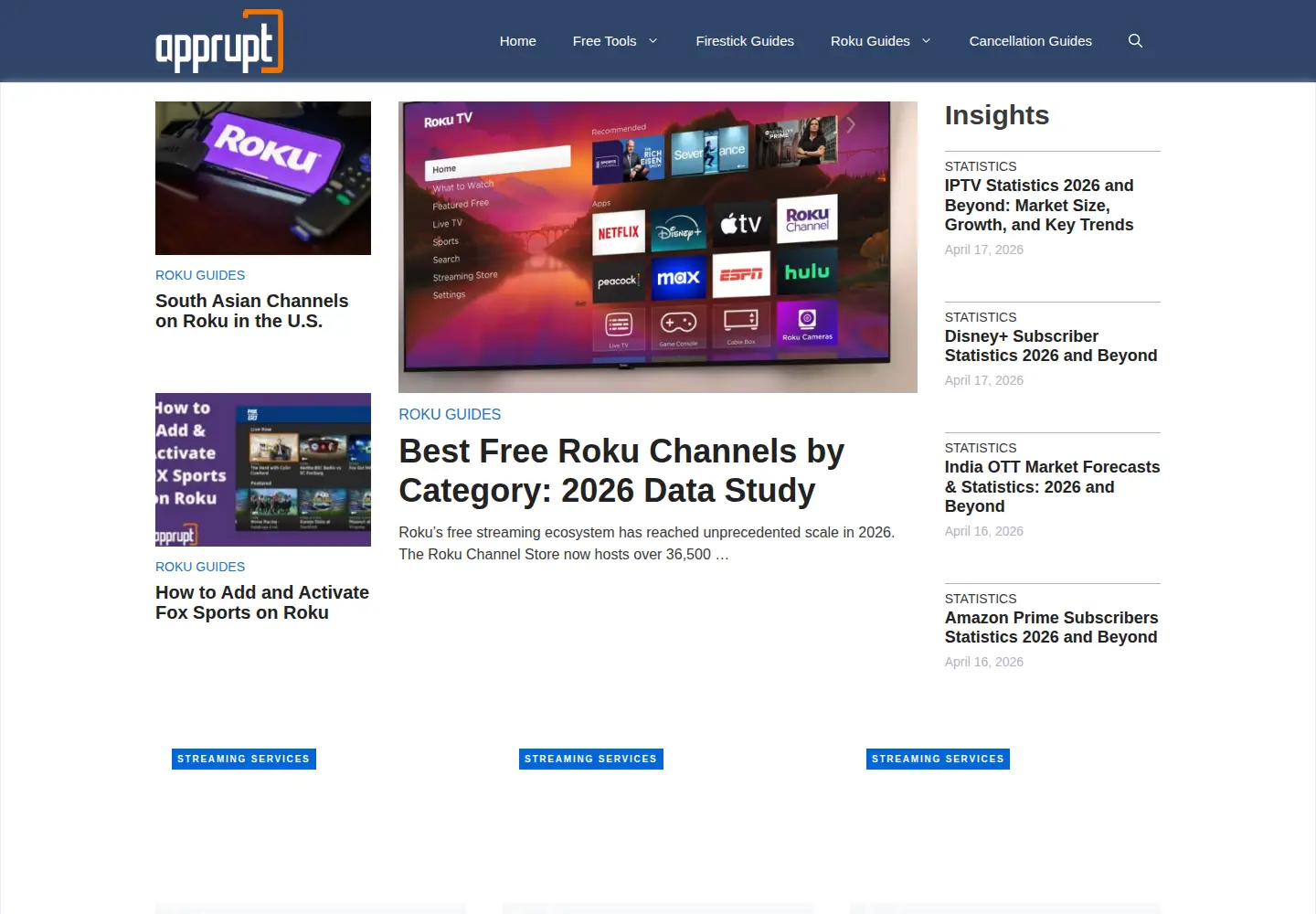This screenshot has width=1316, height=914.
Task: Go to the Home menu item
Action: pos(518,41)
